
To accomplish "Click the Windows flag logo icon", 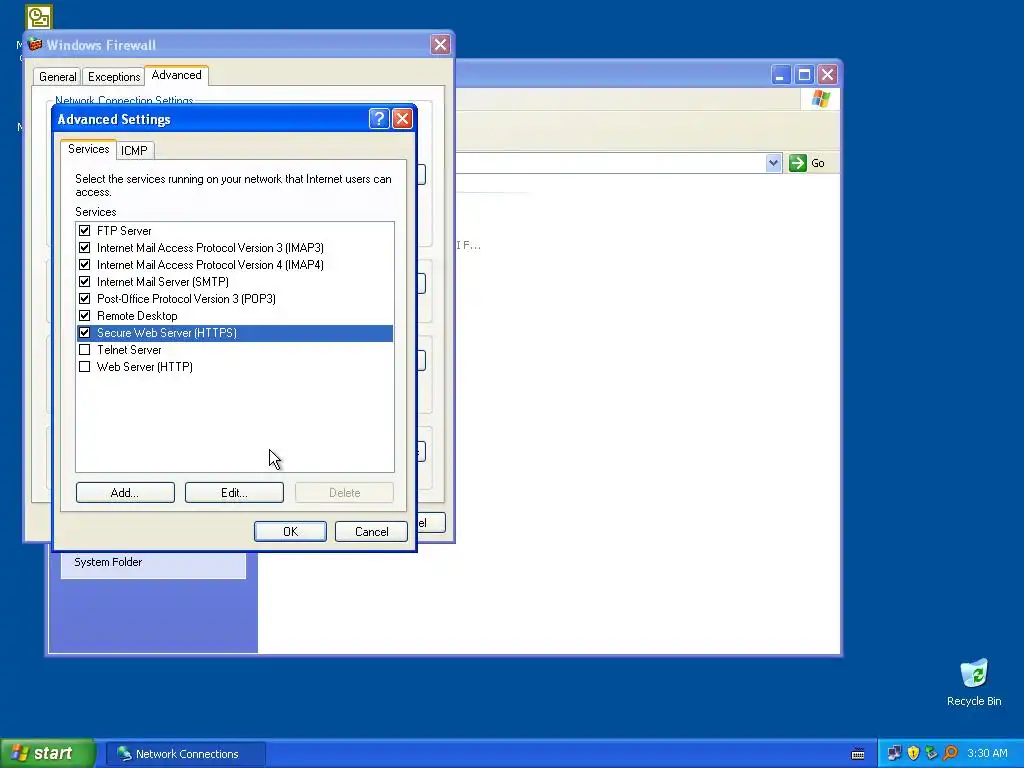I will (821, 99).
